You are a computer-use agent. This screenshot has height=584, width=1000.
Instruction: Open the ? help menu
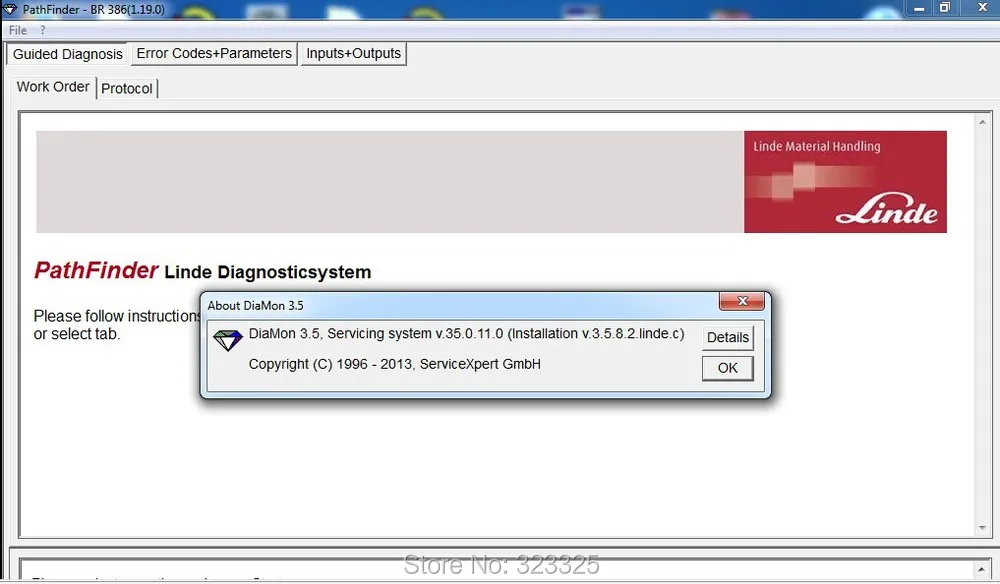[x=43, y=30]
